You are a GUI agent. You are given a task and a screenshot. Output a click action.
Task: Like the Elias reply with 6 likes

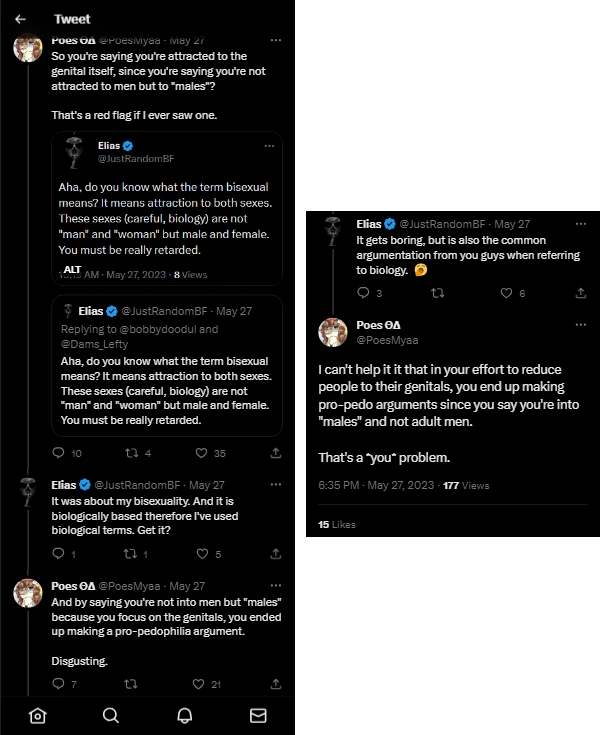tap(506, 293)
